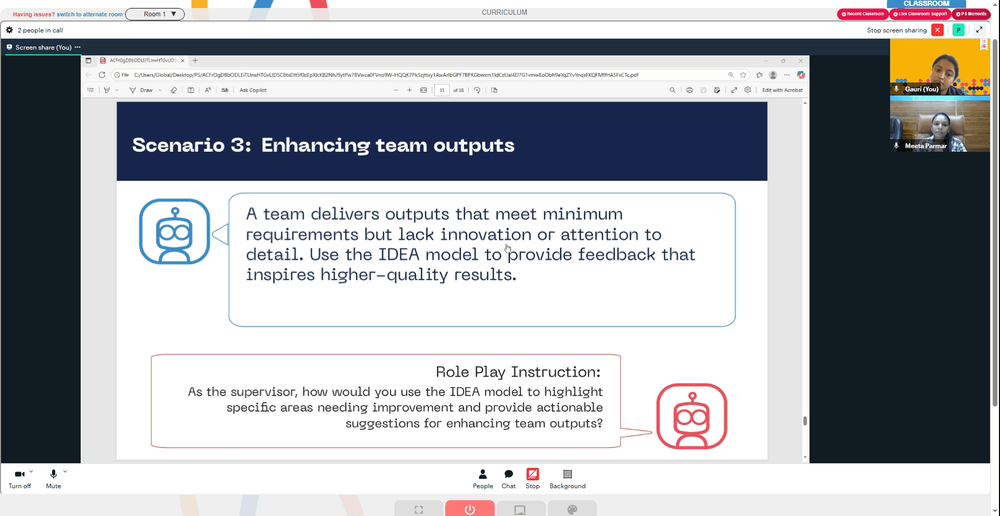Rotate the PDF page
Image resolution: width=1000 pixels, height=516 pixels.
[x=477, y=90]
